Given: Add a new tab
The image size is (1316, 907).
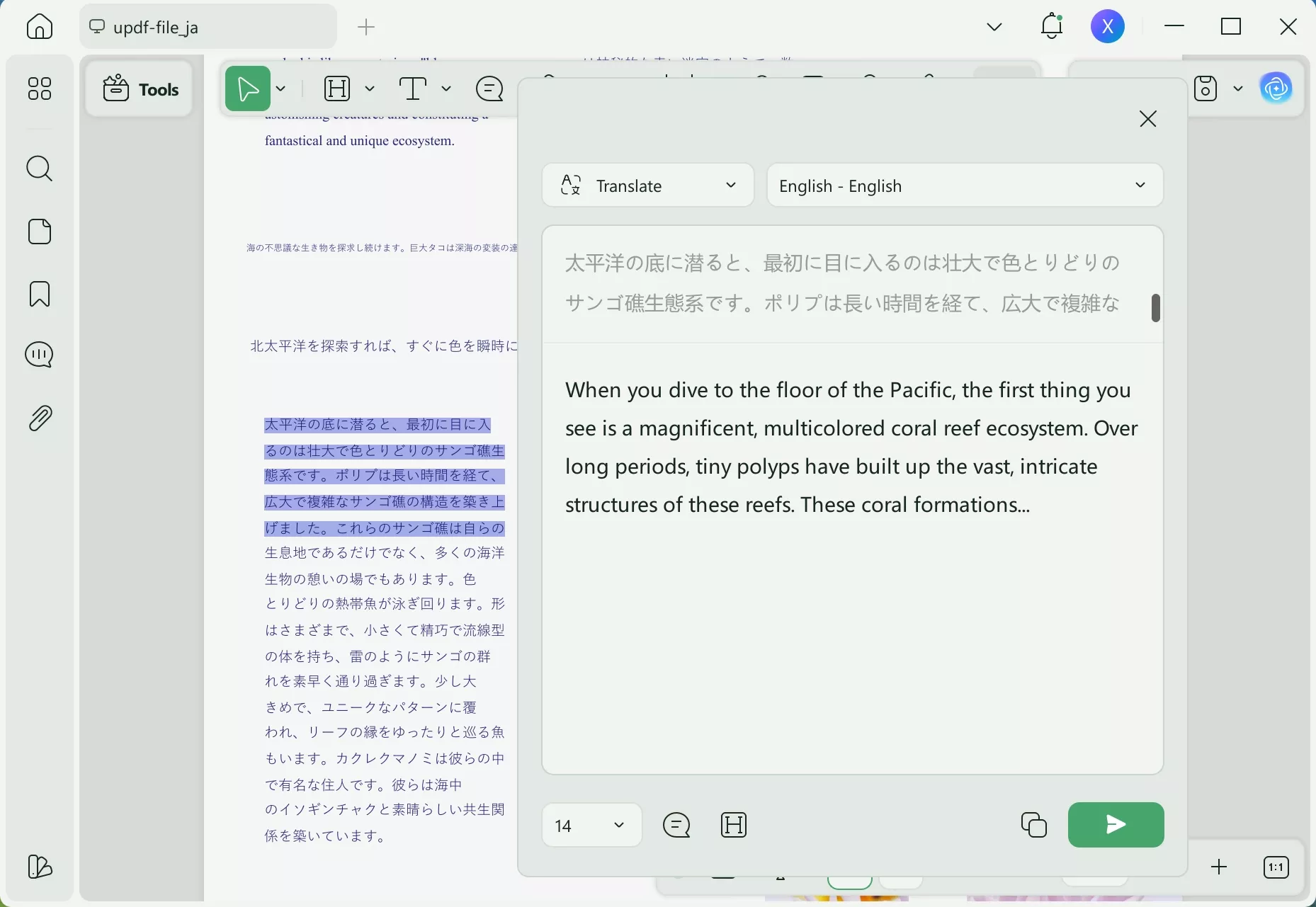Looking at the screenshot, I should click(367, 27).
